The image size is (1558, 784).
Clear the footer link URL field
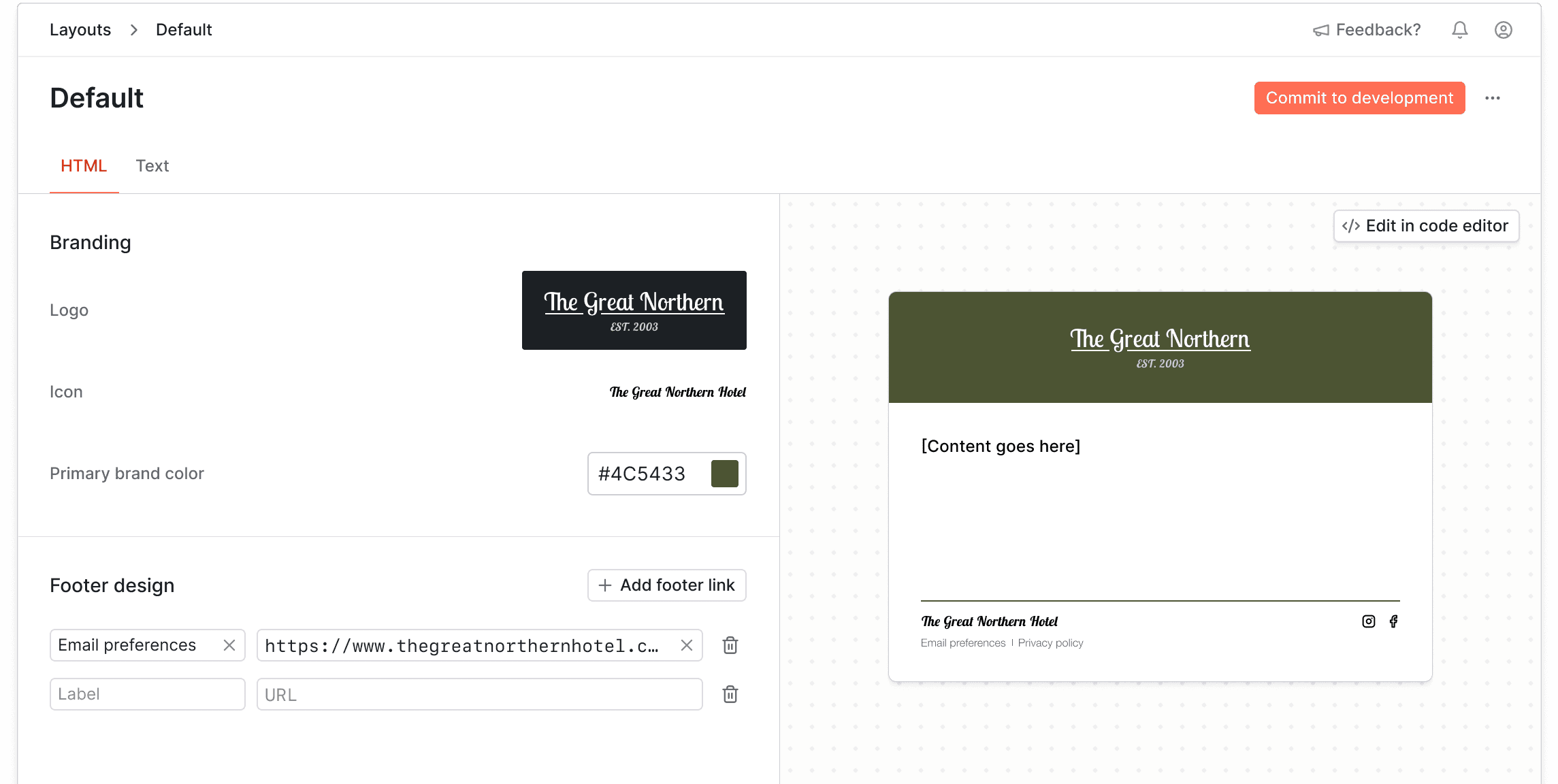coord(687,645)
